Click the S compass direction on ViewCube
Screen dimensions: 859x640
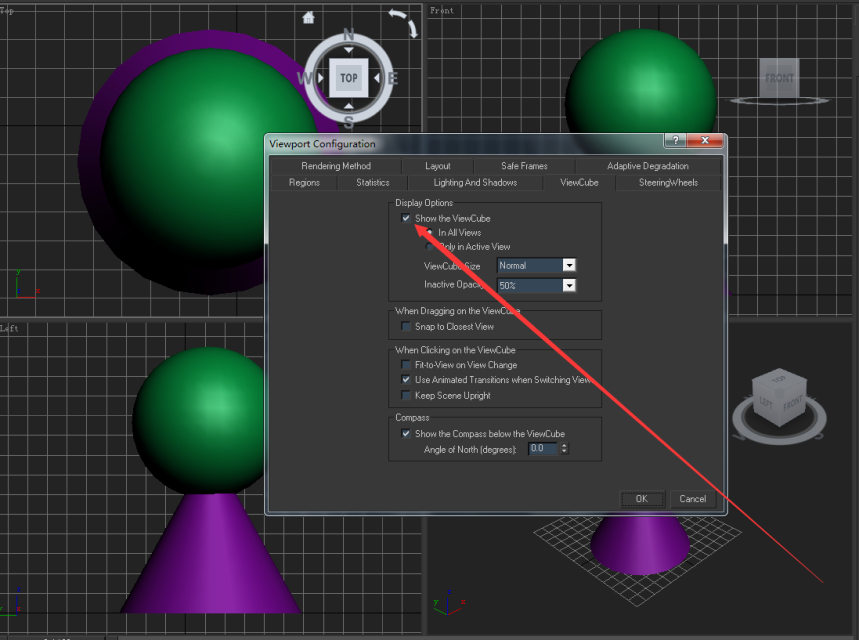pos(348,122)
